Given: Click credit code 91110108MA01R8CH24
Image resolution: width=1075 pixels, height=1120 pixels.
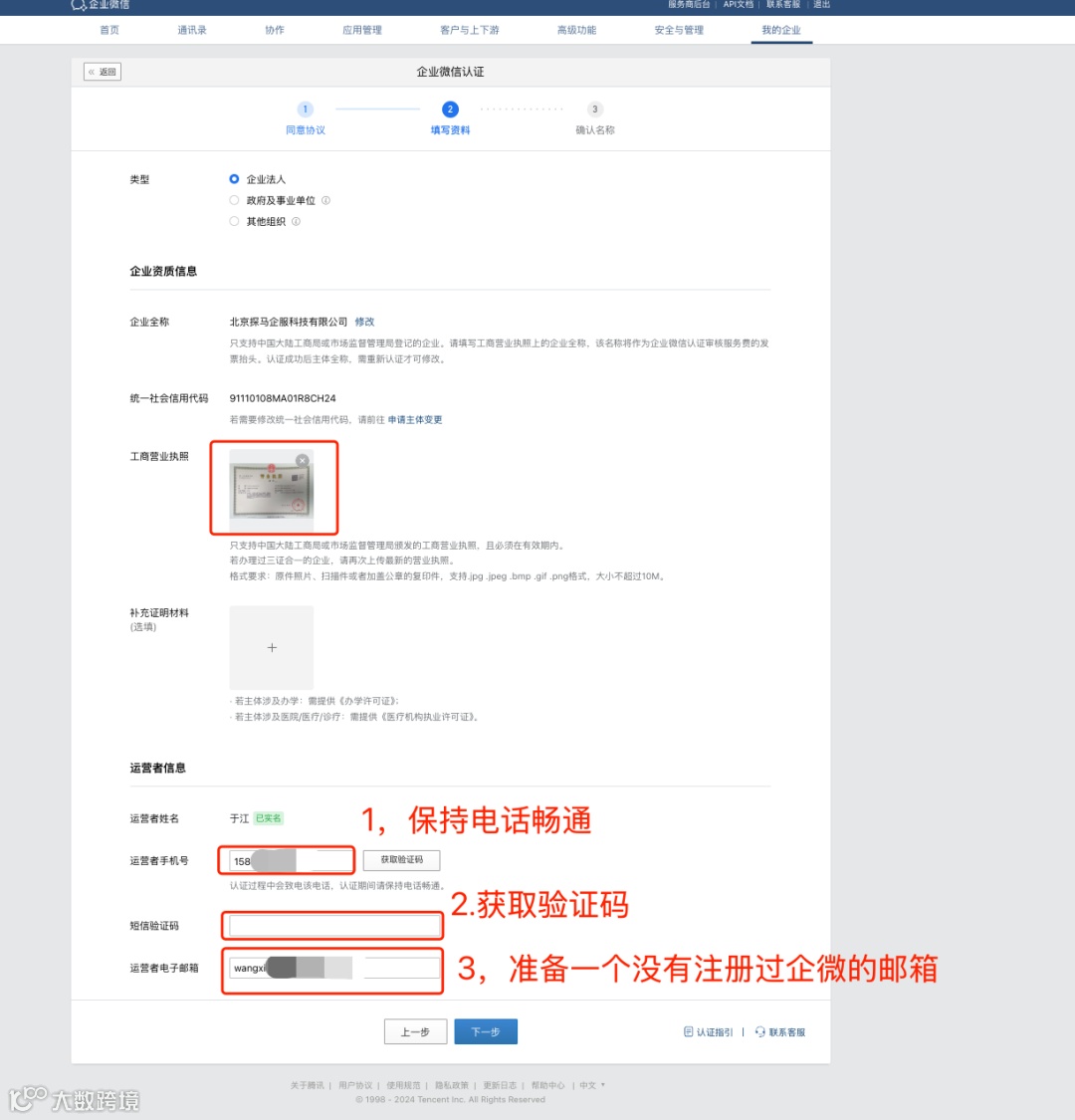Looking at the screenshot, I should pos(282,398).
